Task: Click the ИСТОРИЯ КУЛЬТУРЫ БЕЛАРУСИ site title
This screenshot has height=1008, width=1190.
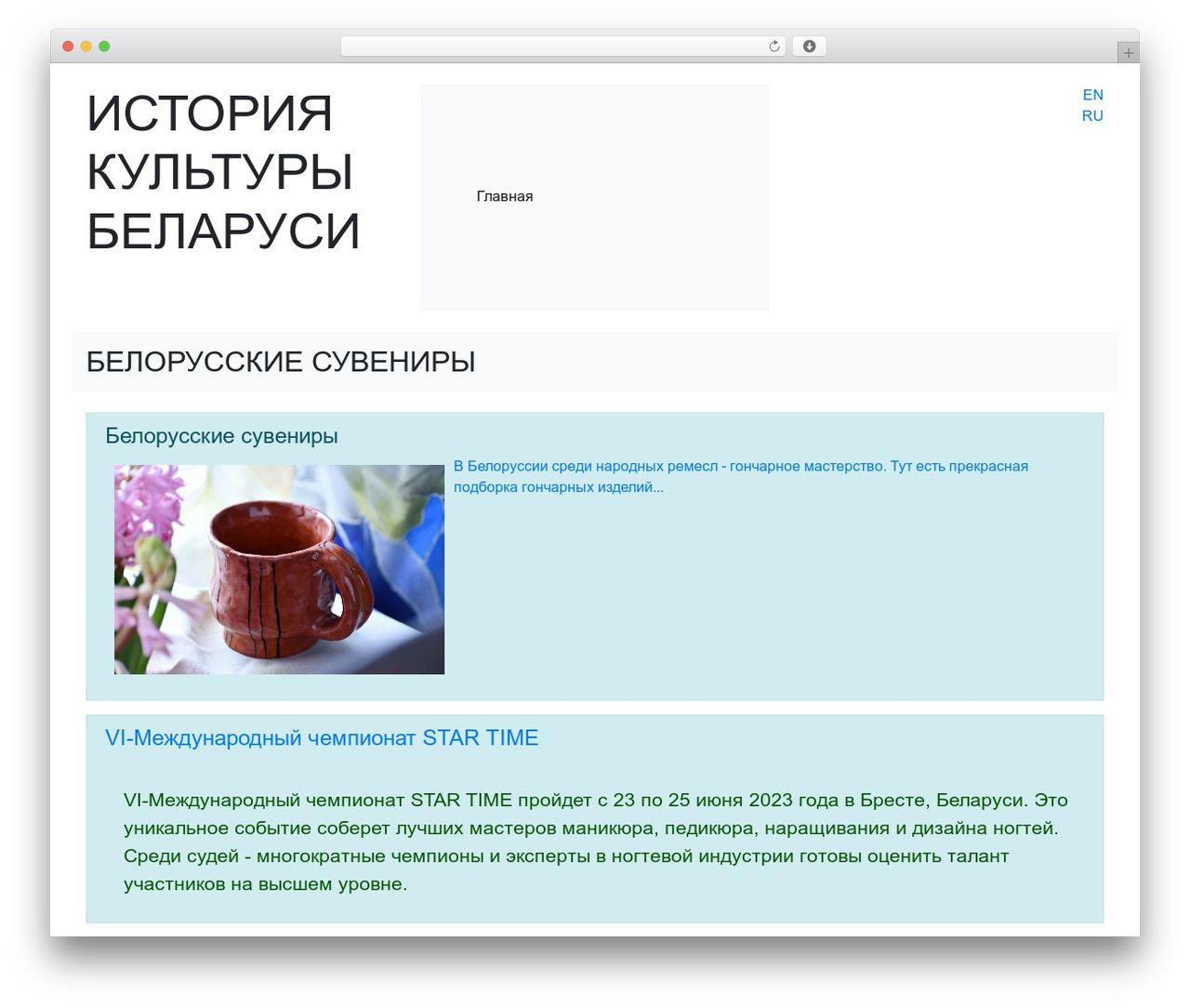Action: 223,173
